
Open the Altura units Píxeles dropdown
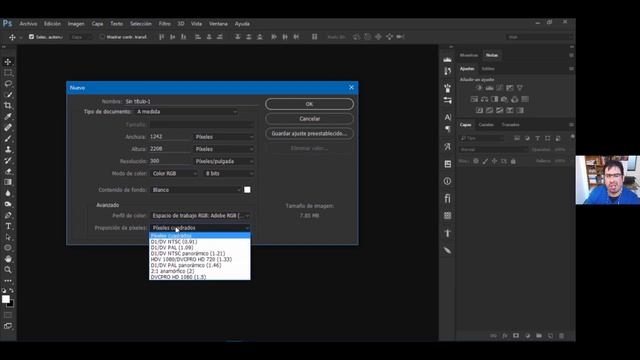click(x=224, y=149)
